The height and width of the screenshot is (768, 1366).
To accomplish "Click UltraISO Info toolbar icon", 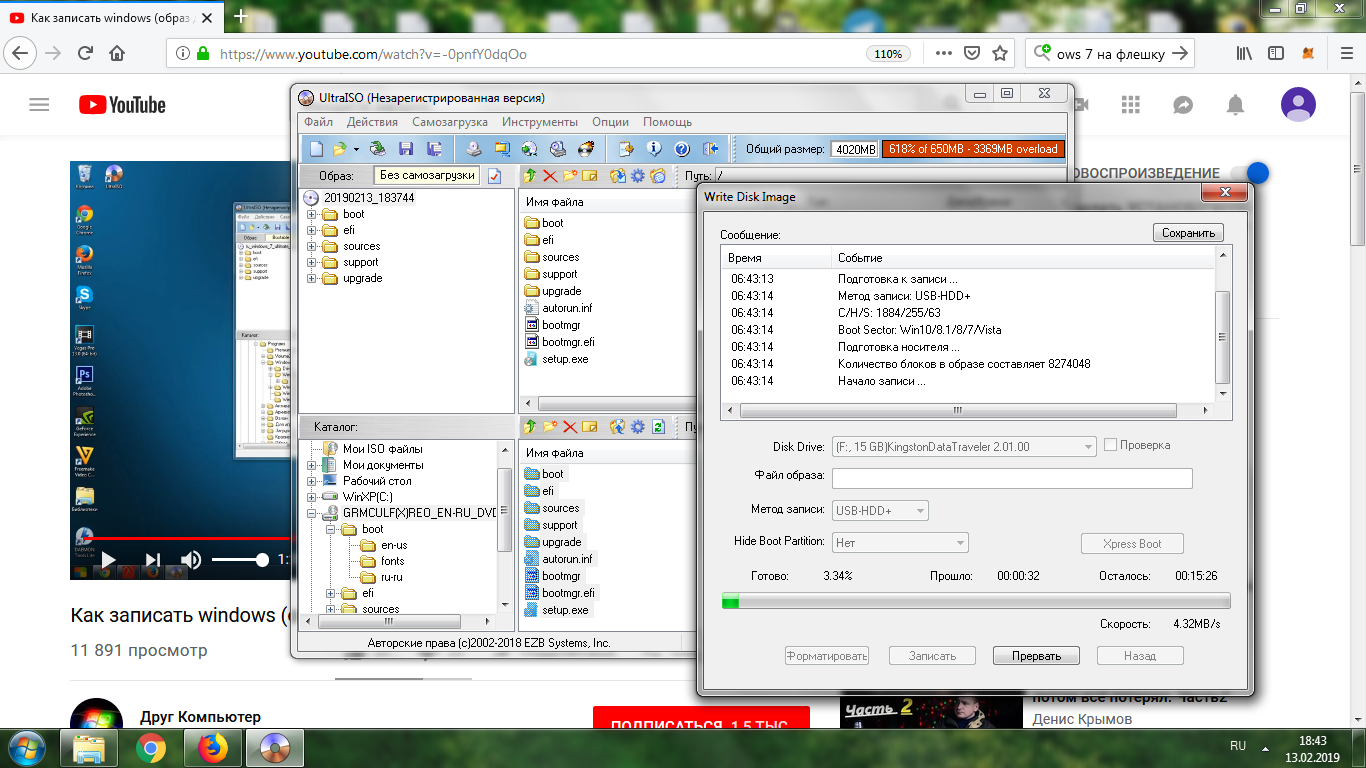I will pyautogui.click(x=654, y=149).
